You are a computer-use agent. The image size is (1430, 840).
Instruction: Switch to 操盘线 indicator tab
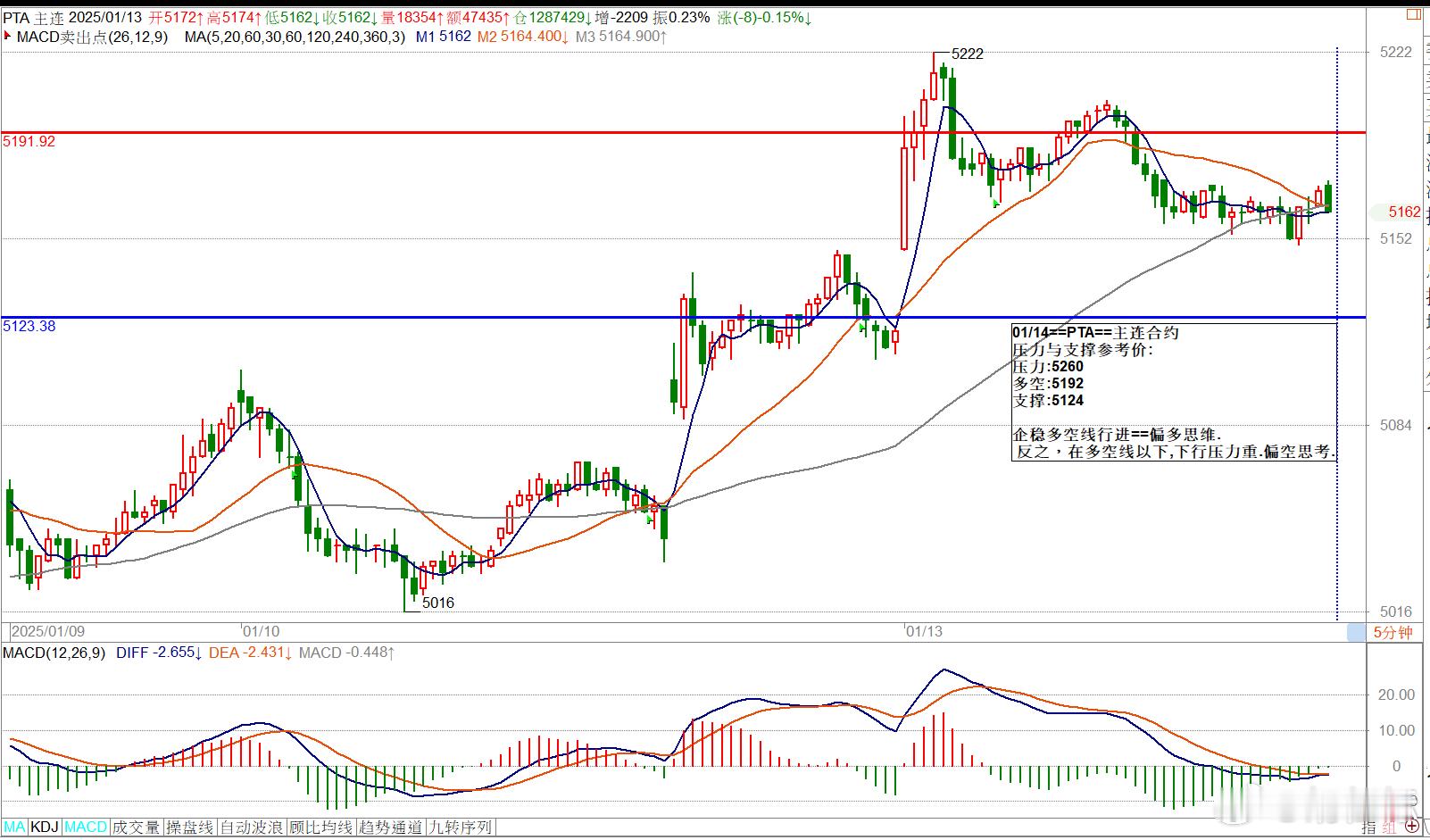pyautogui.click(x=190, y=828)
